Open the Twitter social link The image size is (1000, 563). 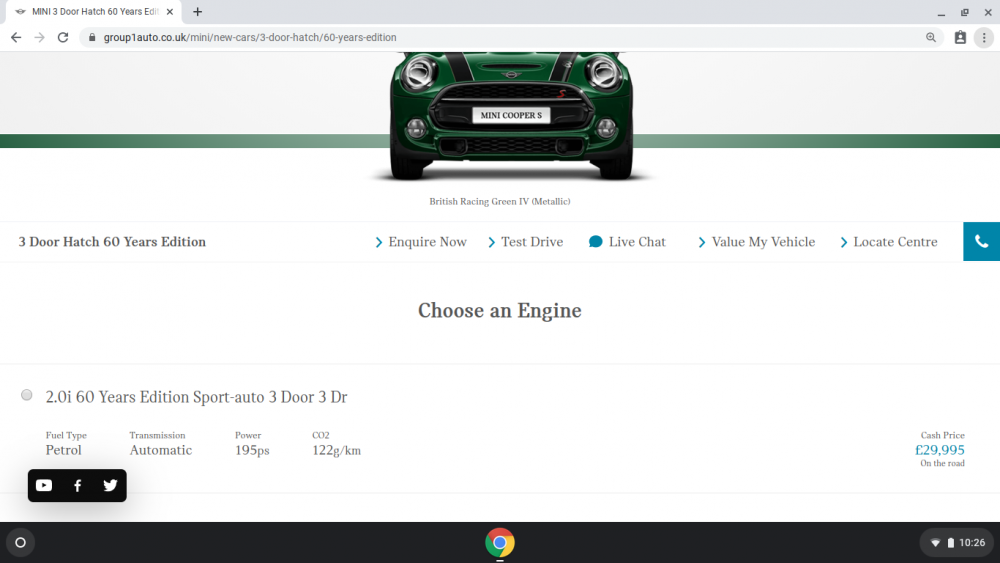click(x=110, y=486)
